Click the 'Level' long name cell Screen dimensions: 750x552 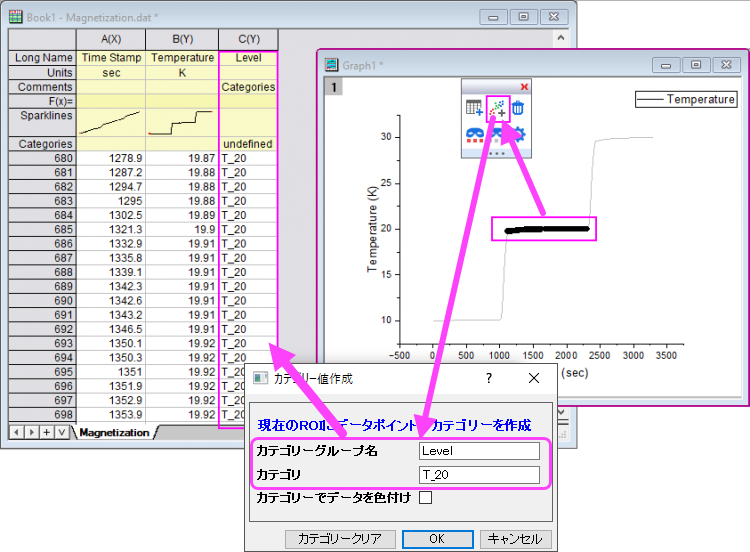248,58
